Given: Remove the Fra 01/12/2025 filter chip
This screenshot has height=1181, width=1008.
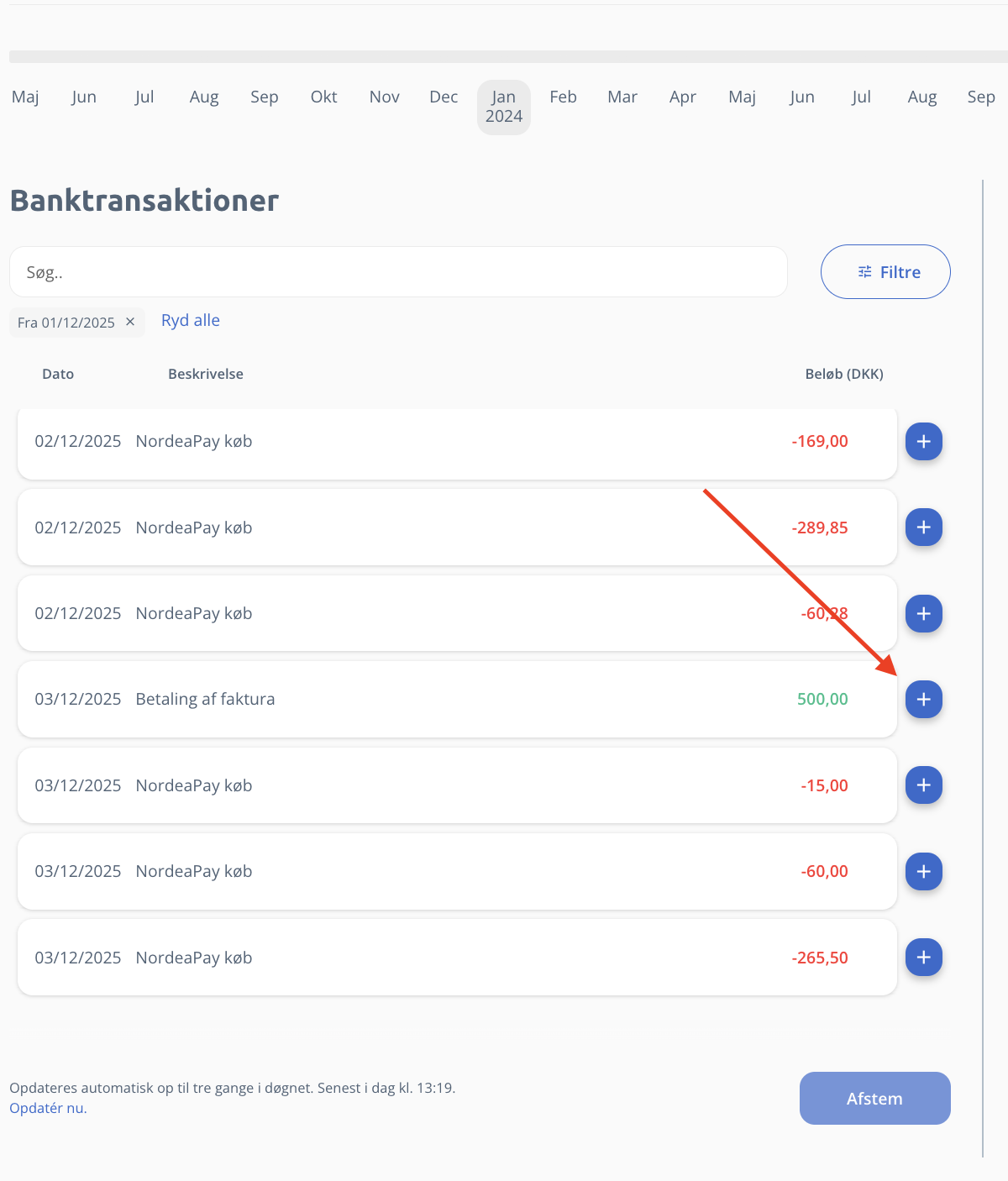Looking at the screenshot, I should coord(130,322).
